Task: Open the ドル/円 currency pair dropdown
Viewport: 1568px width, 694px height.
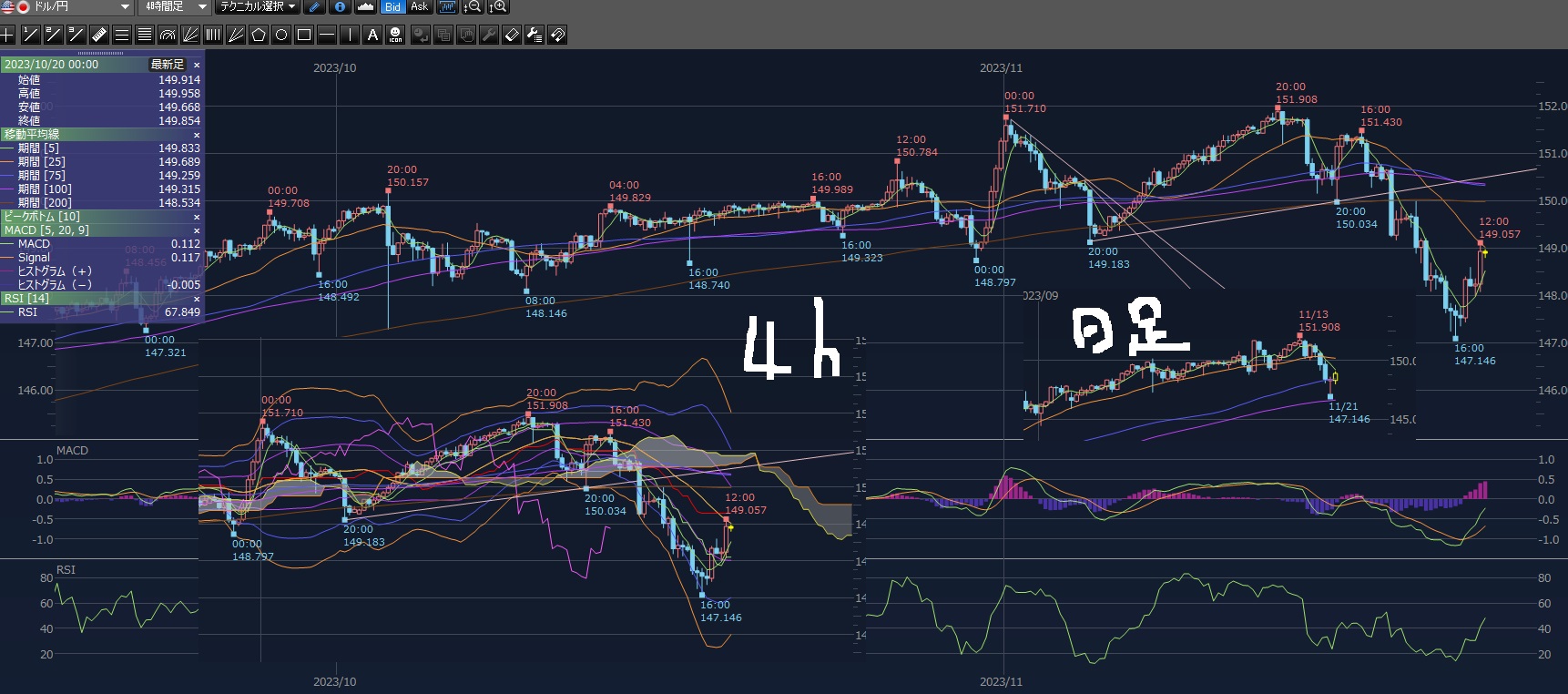Action: [125, 7]
